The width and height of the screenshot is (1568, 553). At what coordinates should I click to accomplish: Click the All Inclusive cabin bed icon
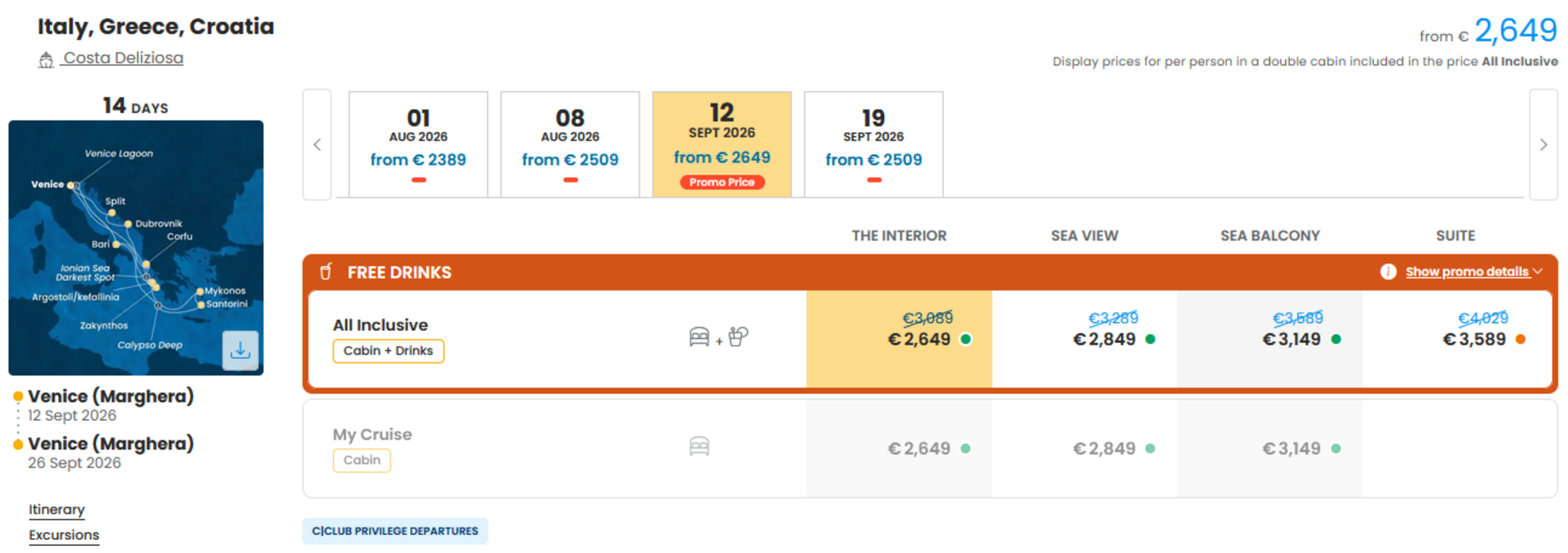699,337
